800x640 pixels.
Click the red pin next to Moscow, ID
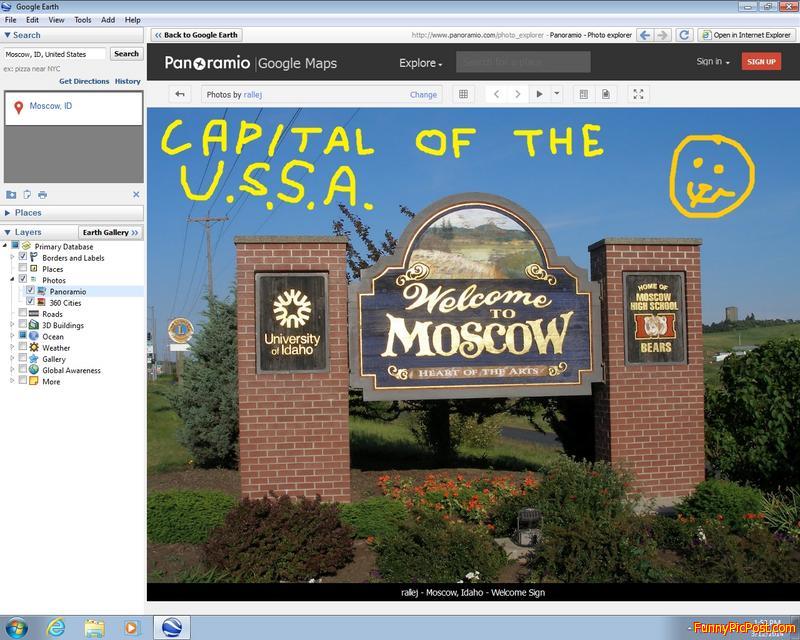[x=18, y=107]
